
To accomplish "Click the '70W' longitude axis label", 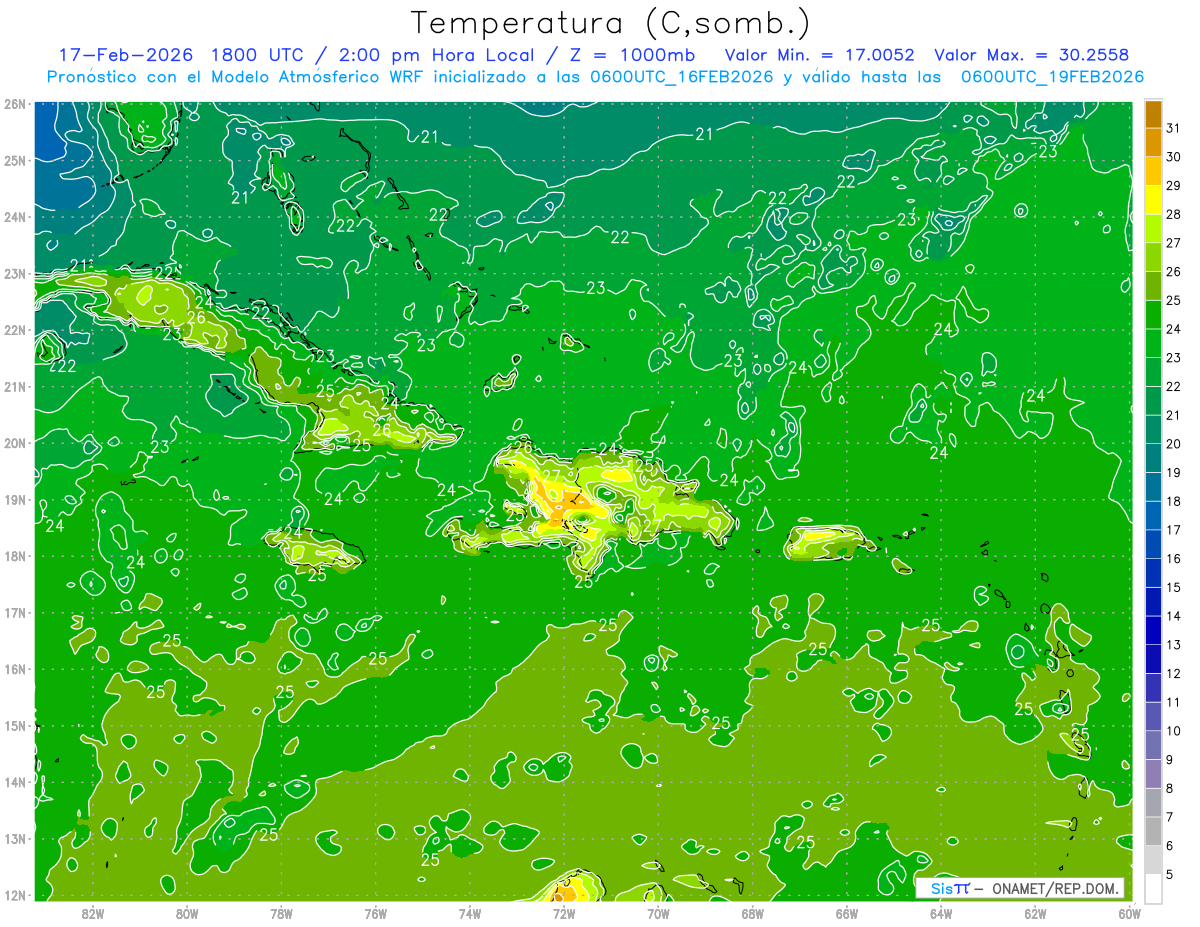I will pos(658,913).
